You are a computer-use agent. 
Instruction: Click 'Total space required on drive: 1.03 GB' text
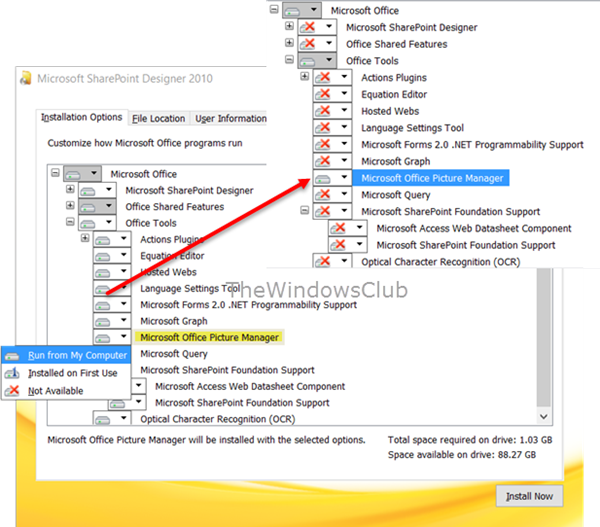point(470,440)
